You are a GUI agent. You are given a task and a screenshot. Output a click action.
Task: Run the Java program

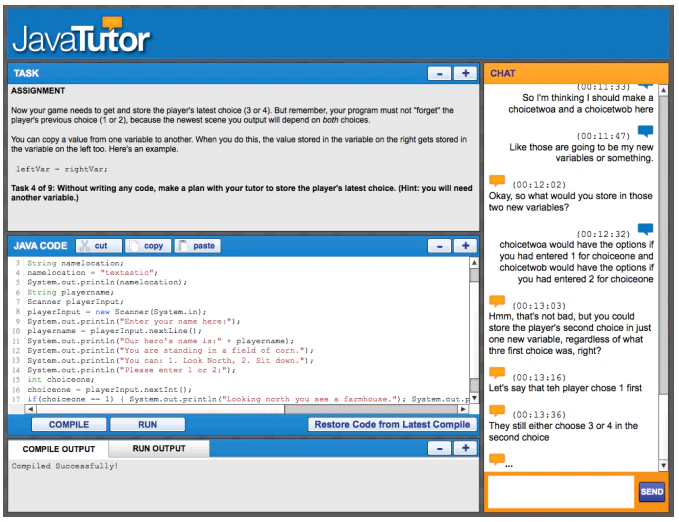click(147, 424)
